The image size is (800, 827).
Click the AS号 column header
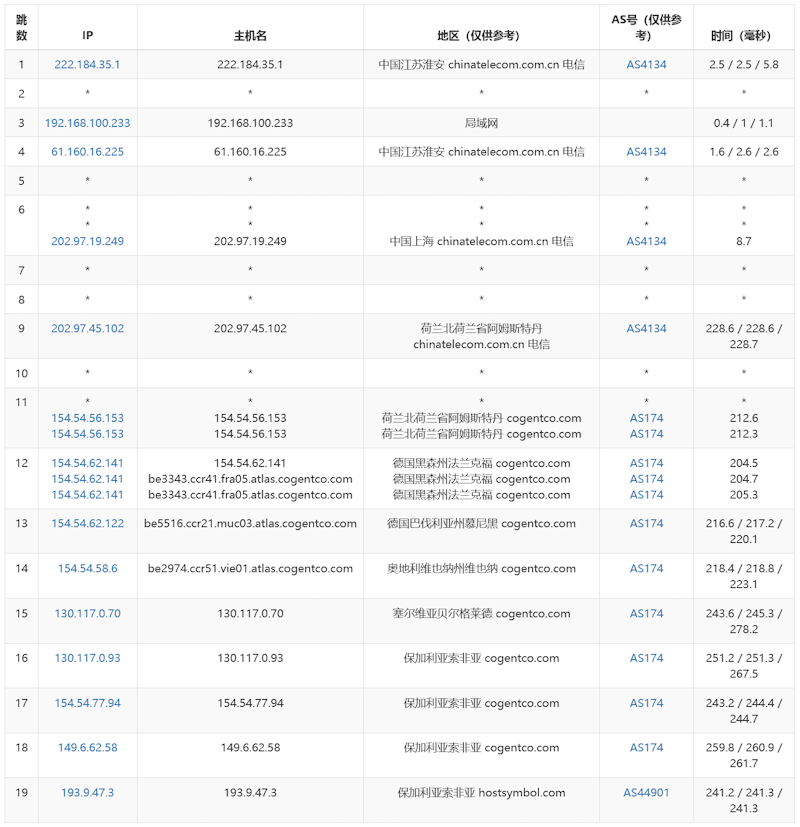646,27
